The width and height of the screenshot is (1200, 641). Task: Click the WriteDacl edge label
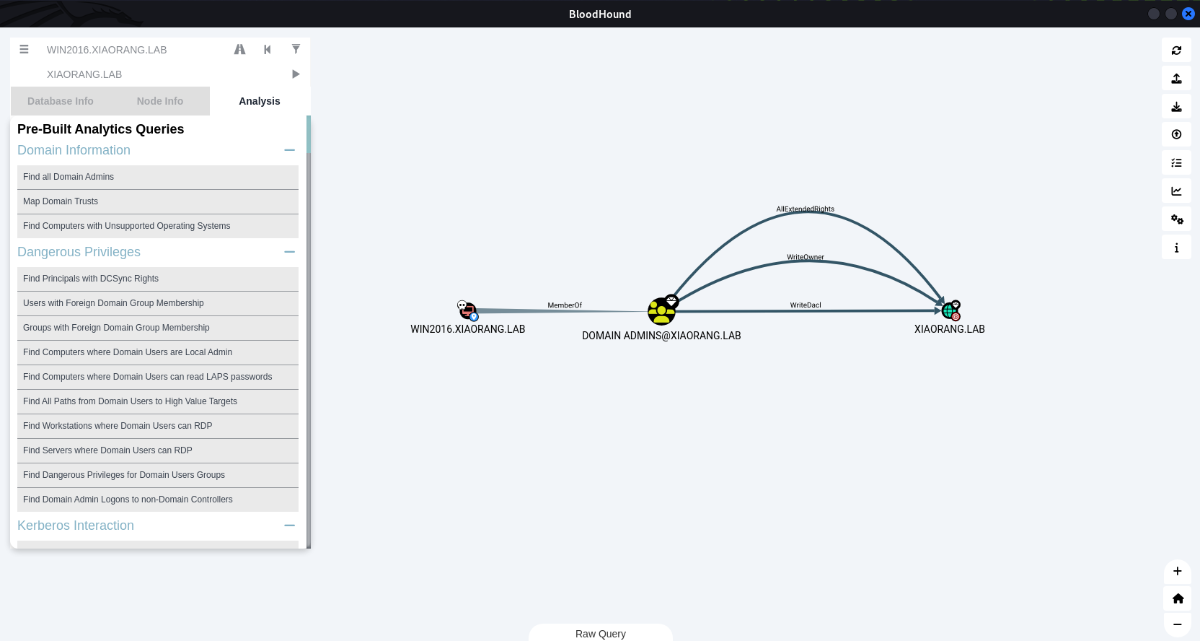click(x=806, y=305)
